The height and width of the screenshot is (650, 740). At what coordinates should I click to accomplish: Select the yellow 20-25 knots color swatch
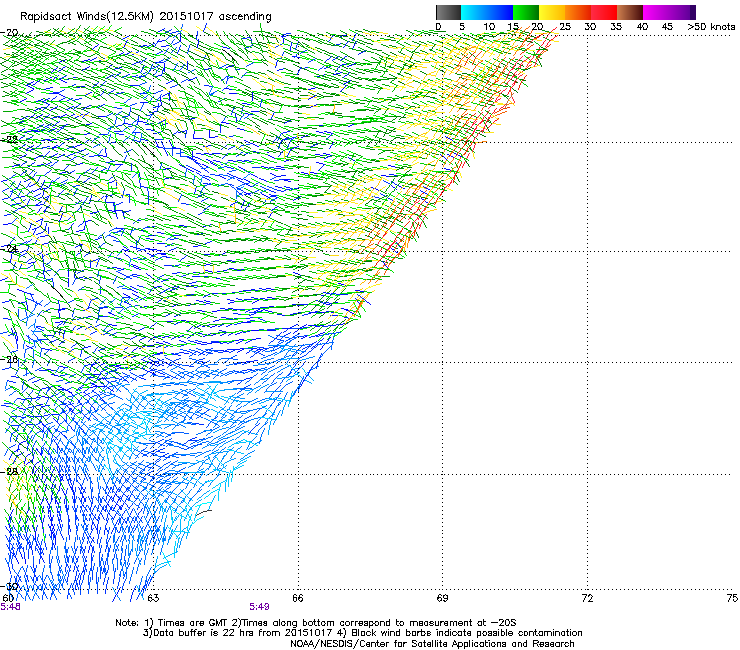tap(552, 12)
